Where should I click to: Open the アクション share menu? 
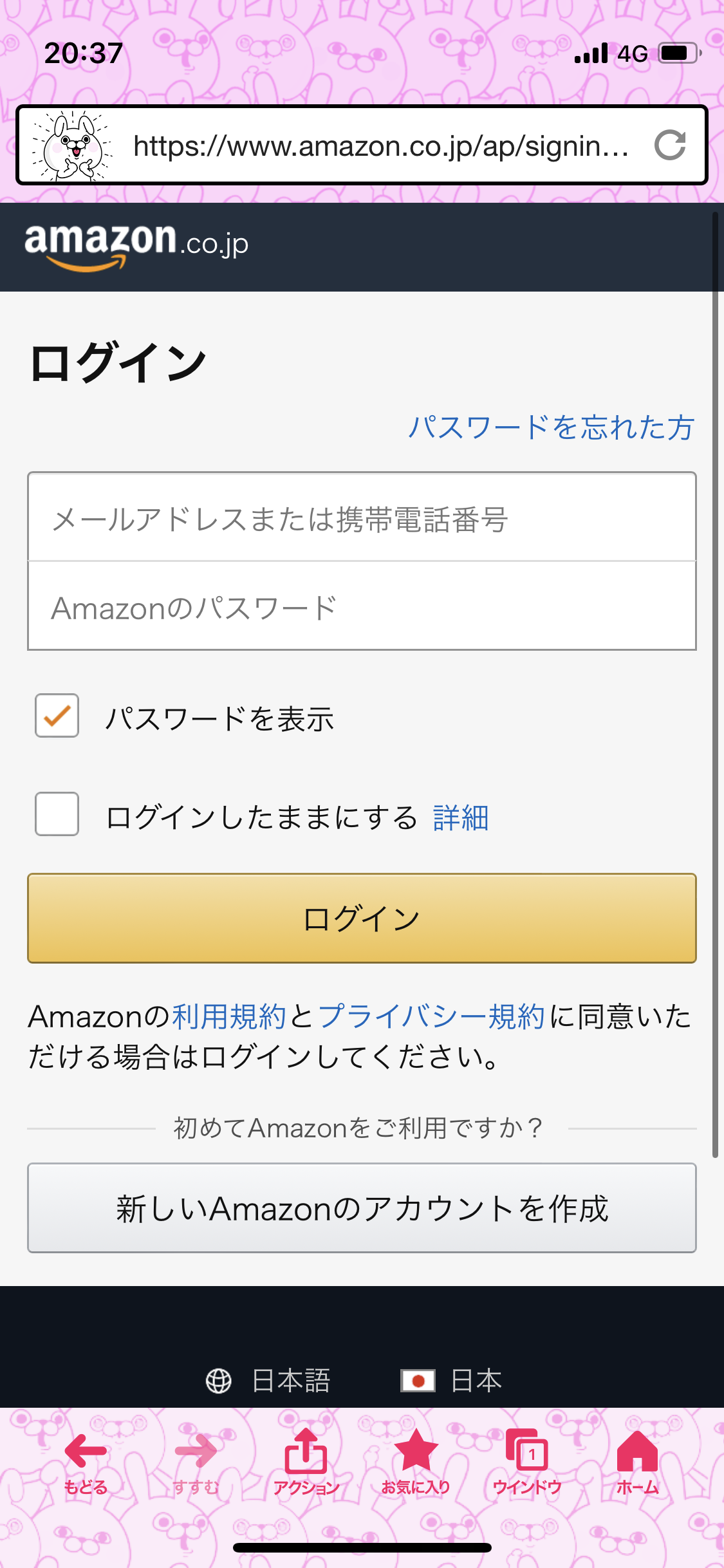[x=306, y=1461]
